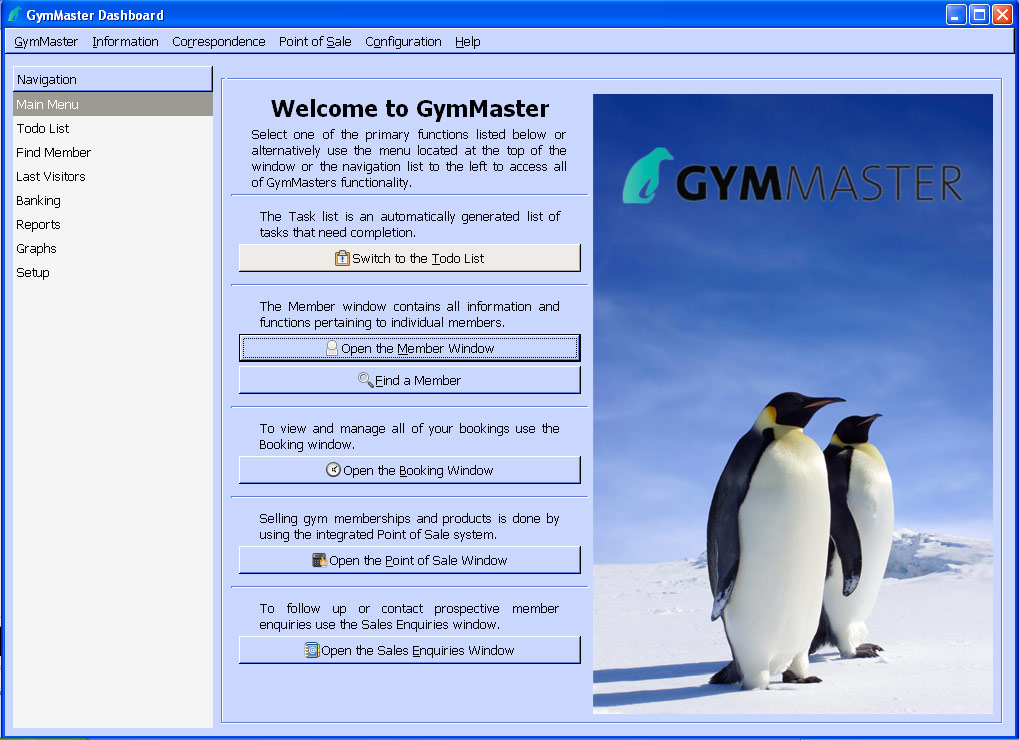Go to Last Visitors in navigation list
This screenshot has height=740, width=1019.
51,176
